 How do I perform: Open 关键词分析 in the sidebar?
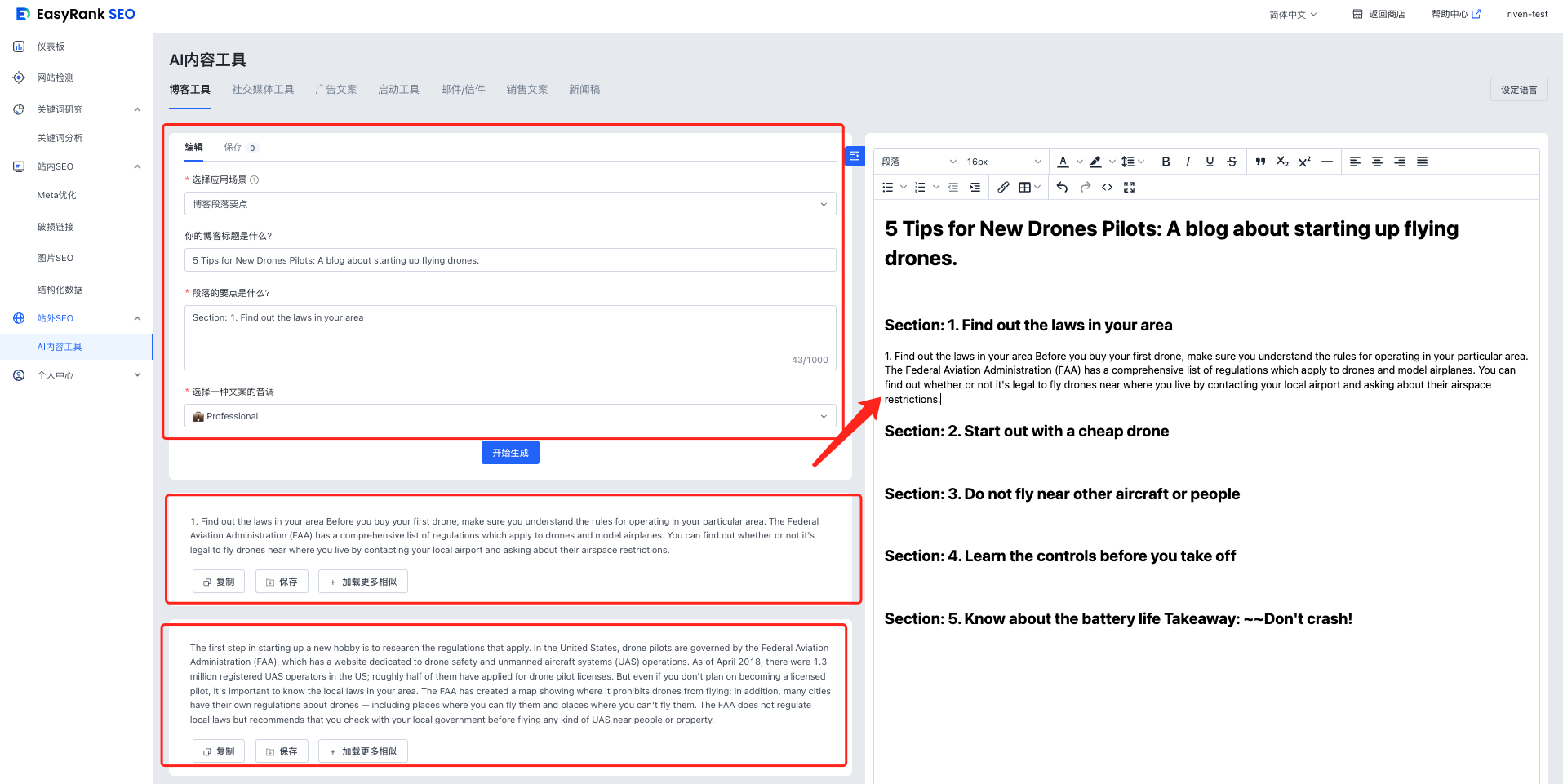pos(60,138)
